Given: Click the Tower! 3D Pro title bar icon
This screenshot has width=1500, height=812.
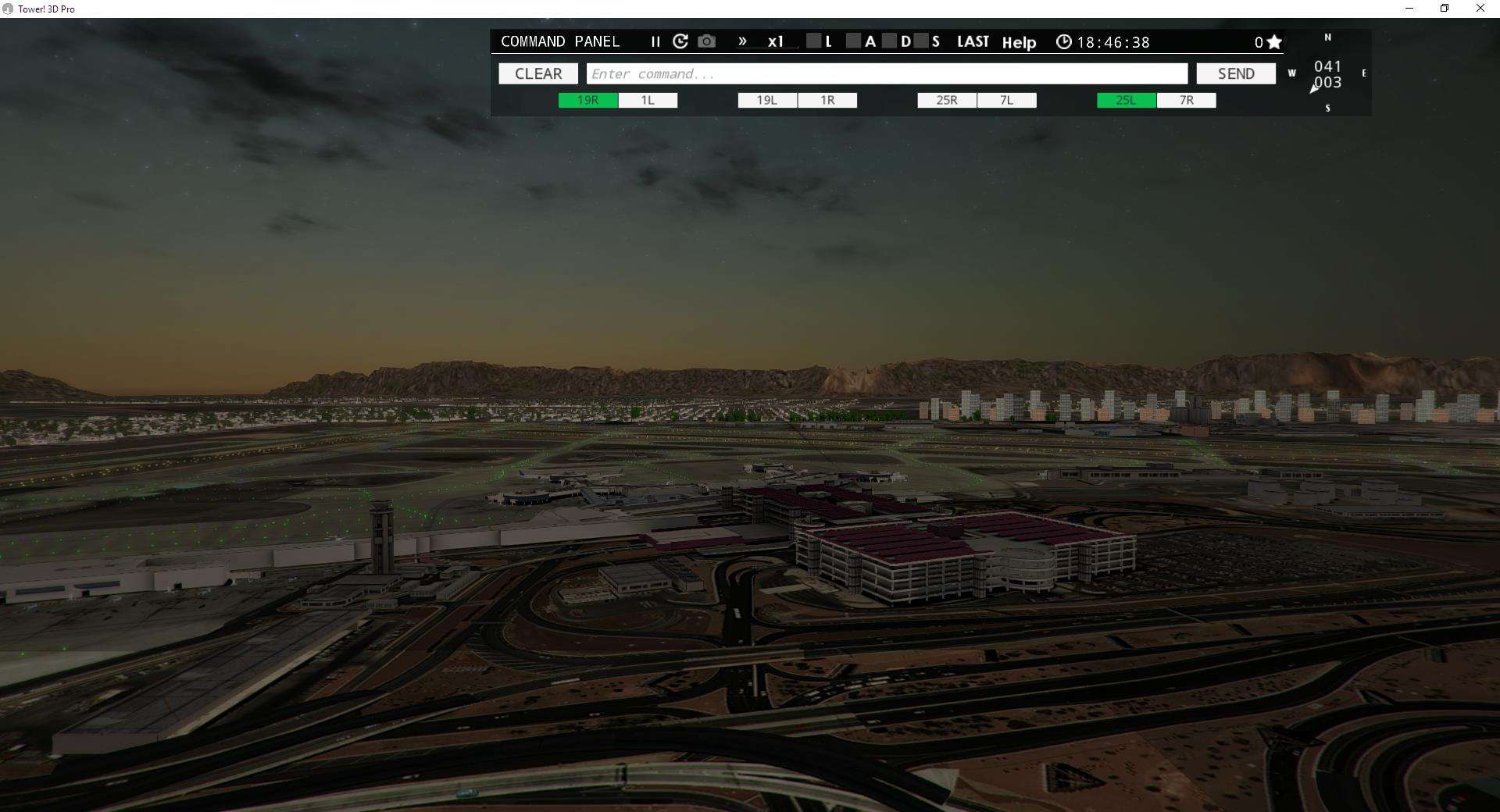Looking at the screenshot, I should tap(8, 9).
